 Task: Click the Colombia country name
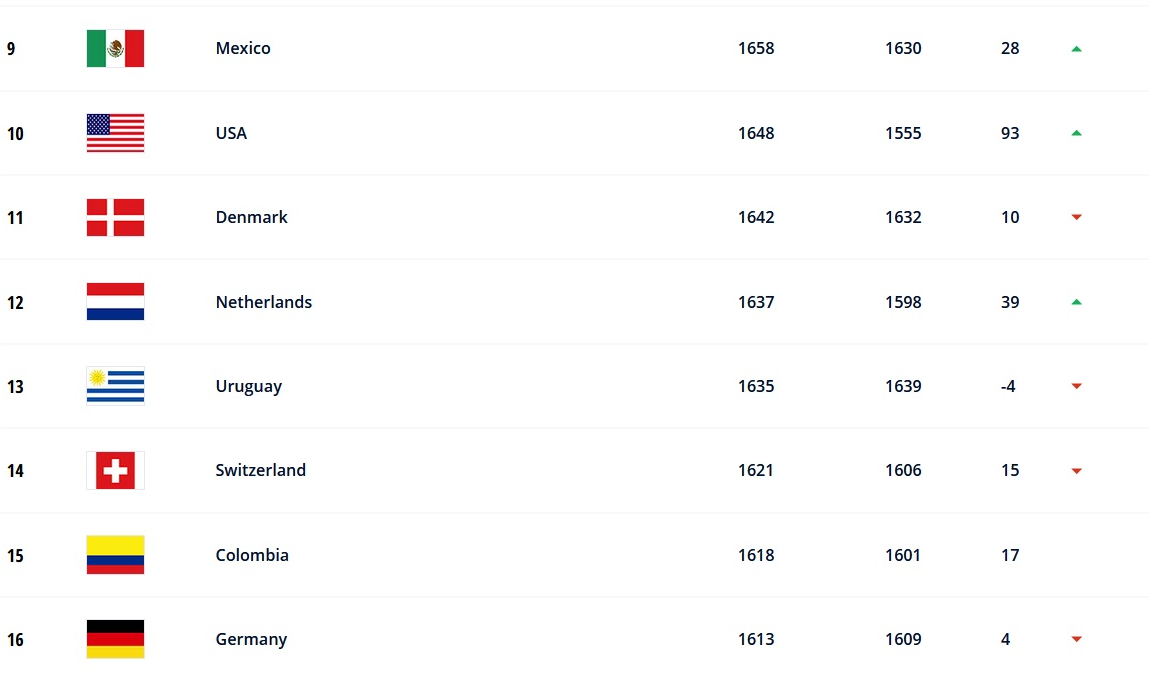[x=252, y=555]
